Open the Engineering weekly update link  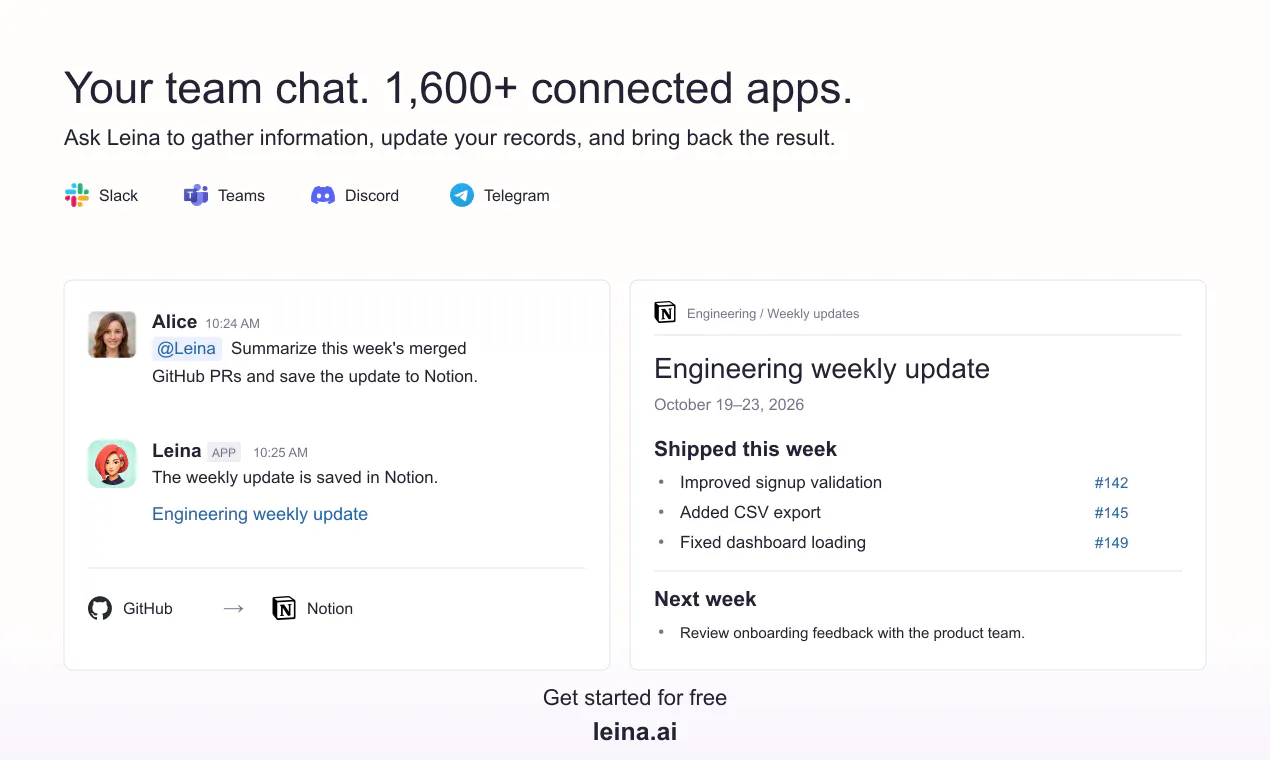260,514
